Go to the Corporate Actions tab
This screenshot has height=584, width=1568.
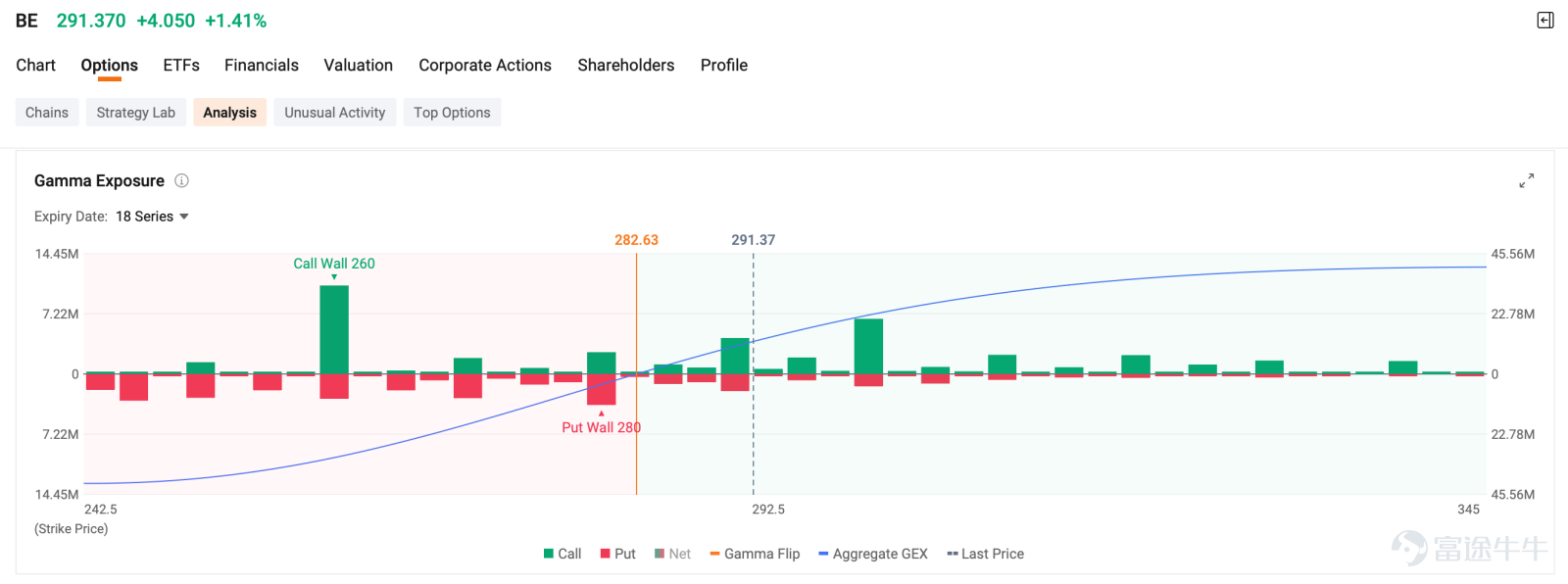point(485,65)
